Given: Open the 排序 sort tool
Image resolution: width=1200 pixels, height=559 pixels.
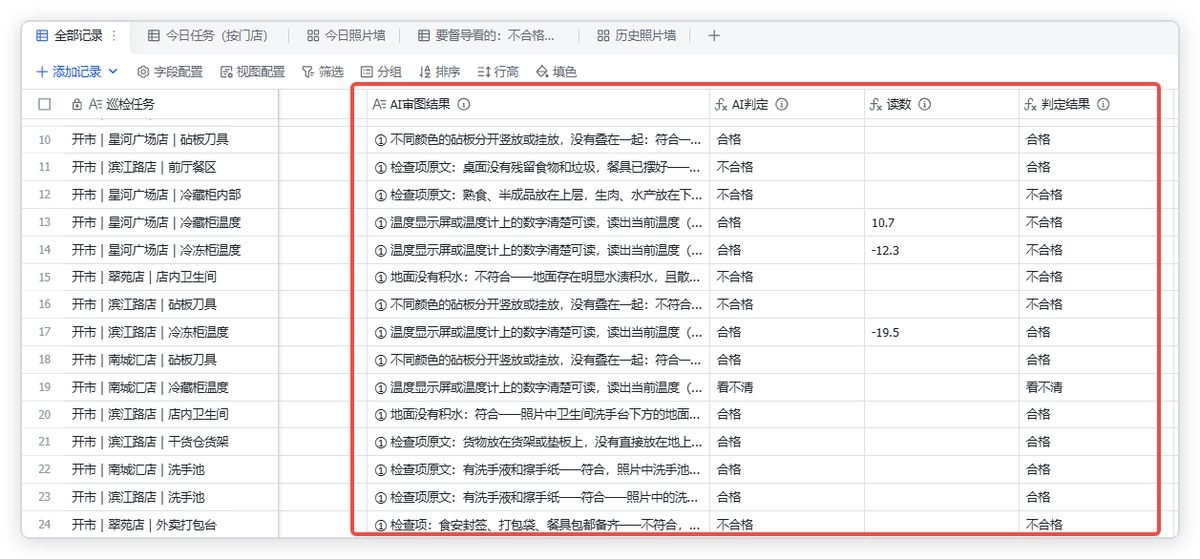Looking at the screenshot, I should [x=440, y=72].
